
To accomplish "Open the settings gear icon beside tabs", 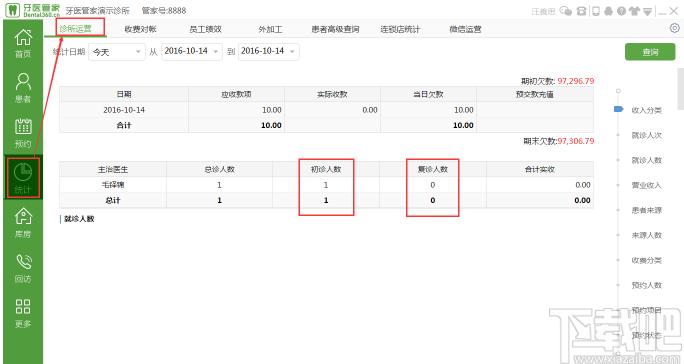I will click(674, 28).
